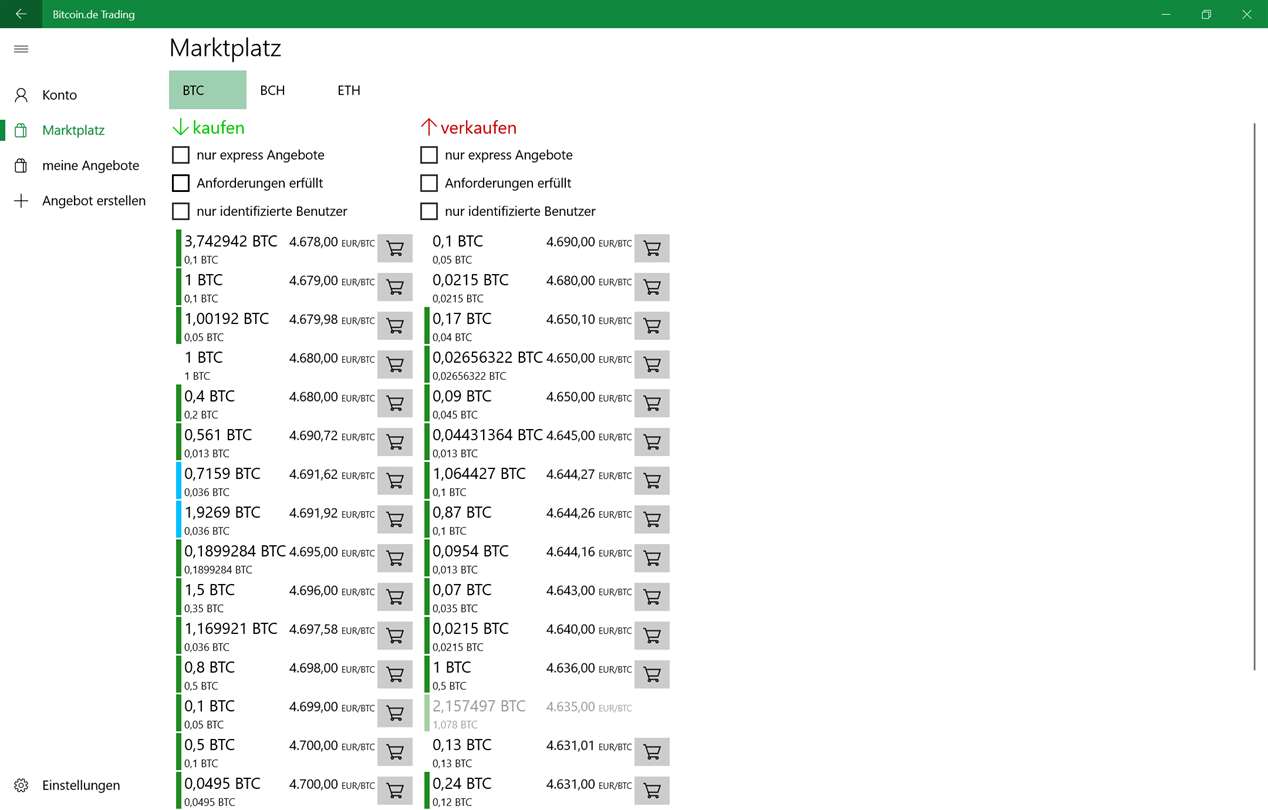Click cart for 3,742942 BTC buy offer
Viewport: 1268px width, 810px height.
point(395,248)
